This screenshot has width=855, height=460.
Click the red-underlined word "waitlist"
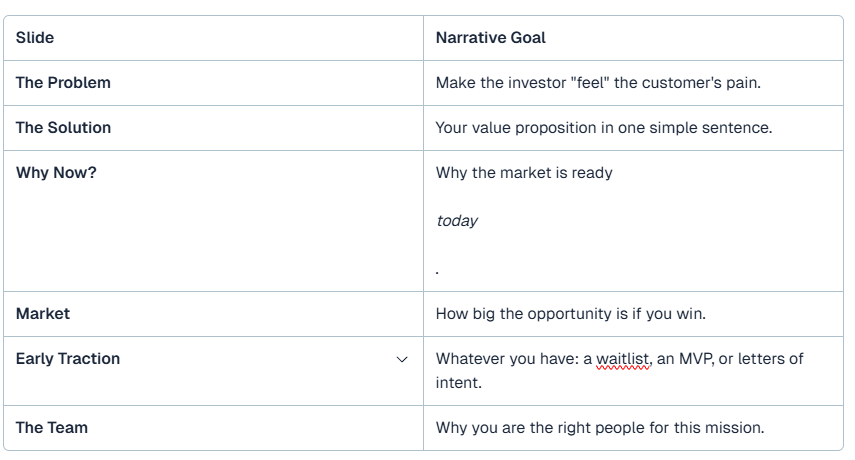624,359
